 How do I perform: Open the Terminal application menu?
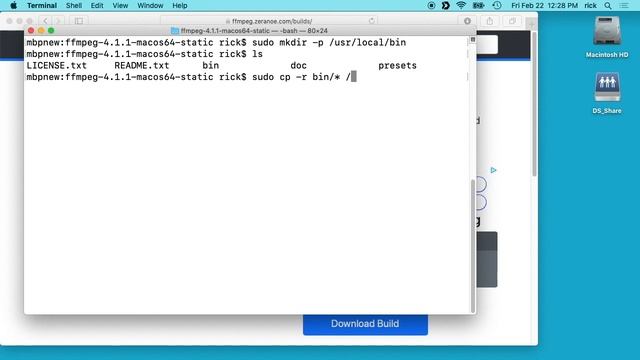(x=42, y=5)
